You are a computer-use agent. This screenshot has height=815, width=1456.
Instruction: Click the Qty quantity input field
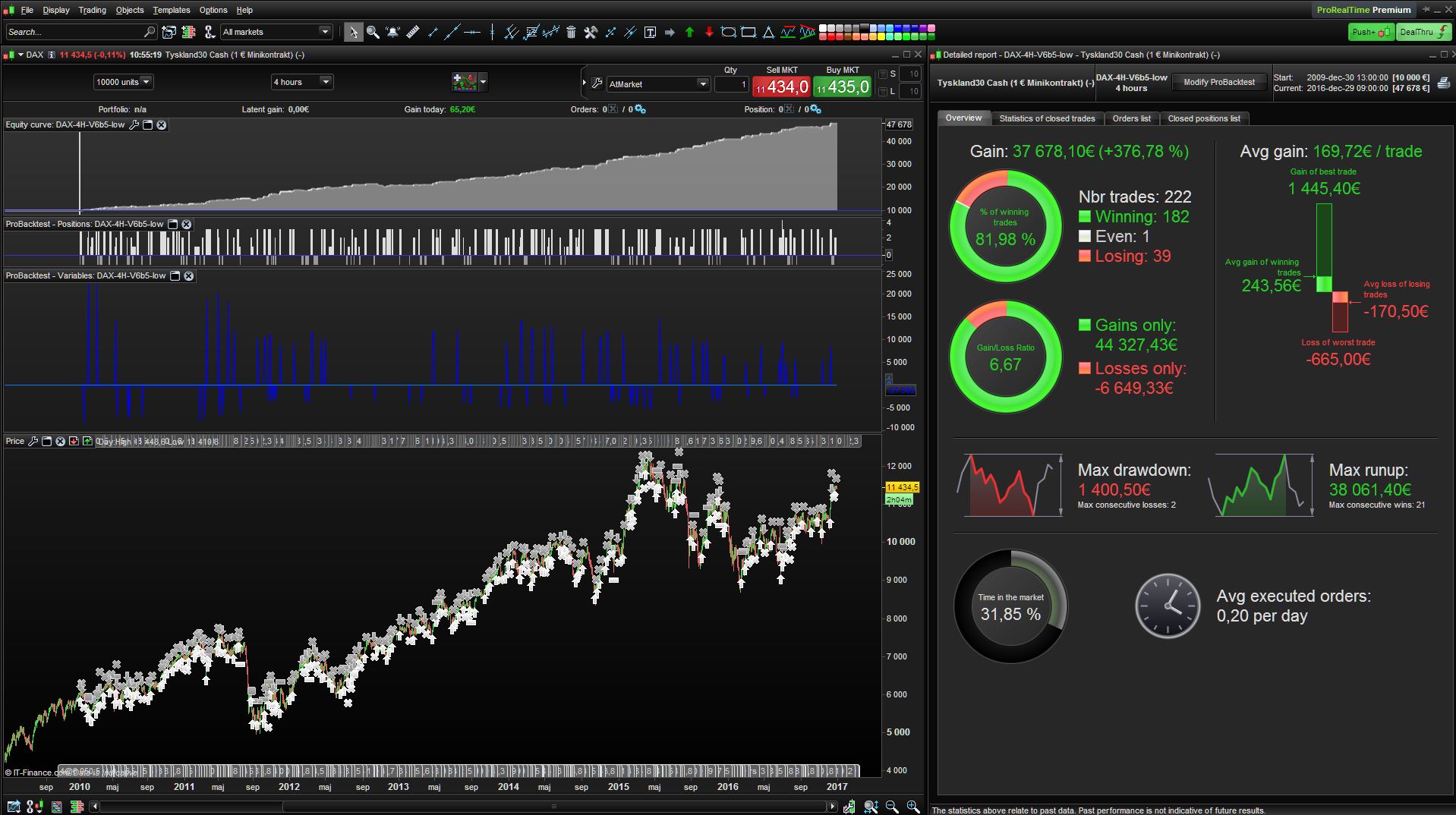point(732,84)
